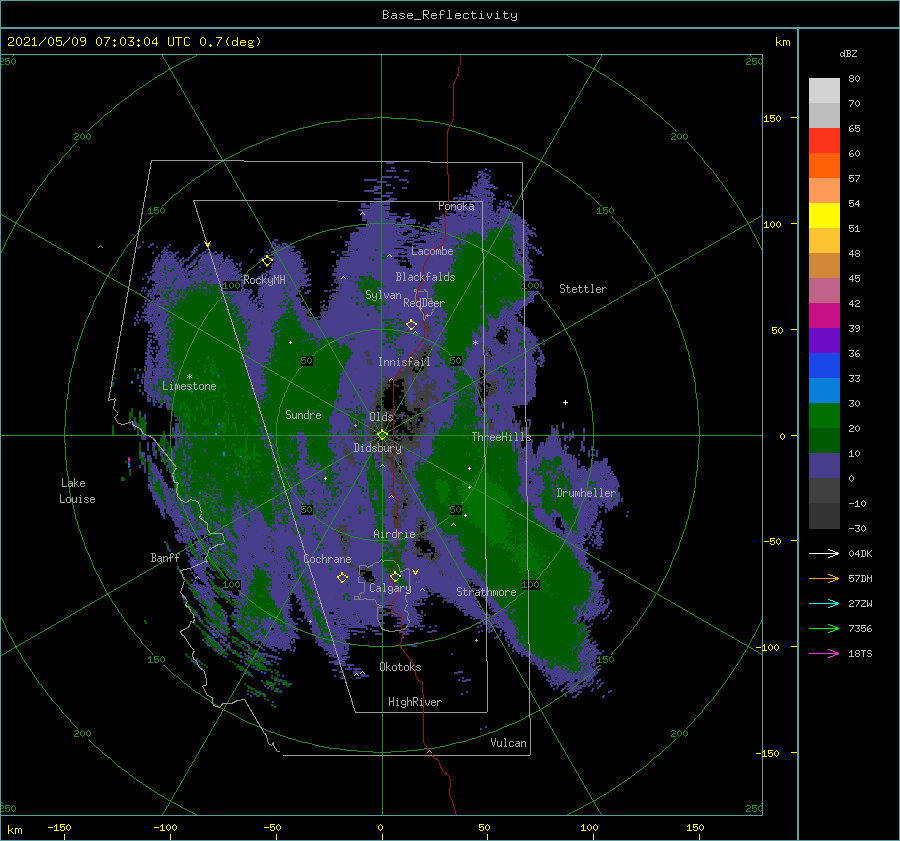This screenshot has width=900, height=841.
Task: Pick the slate blue 0–10 dBZ swatch
Action: [x=824, y=466]
